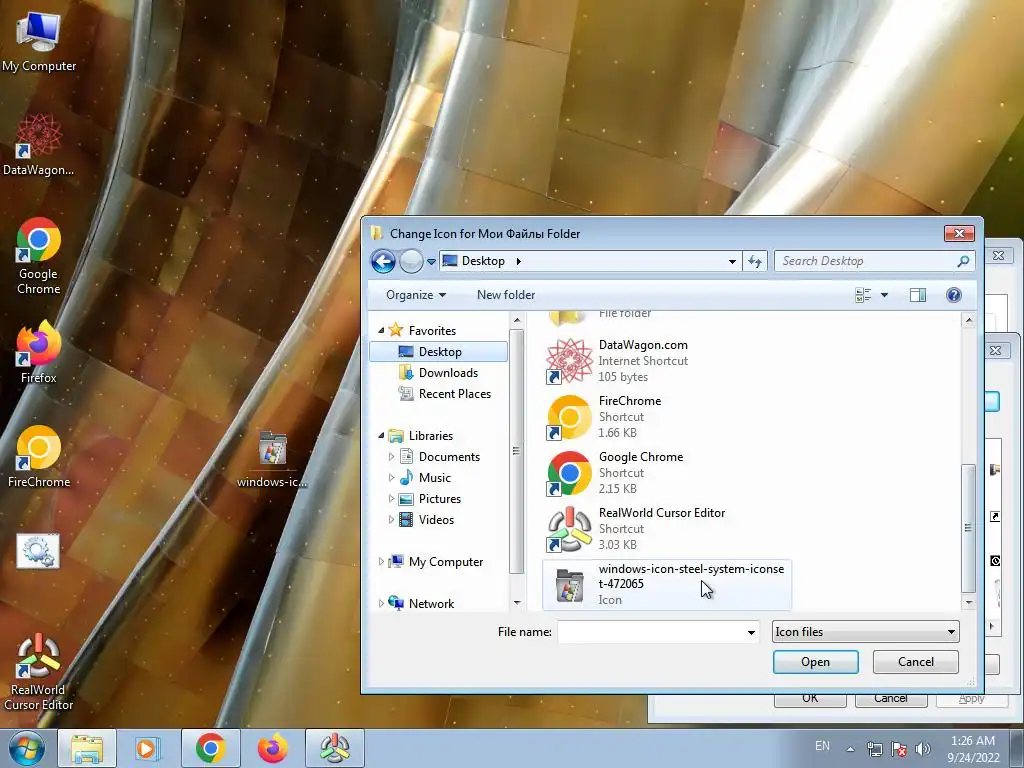Click the refresh address button
This screenshot has width=1024, height=768.
755,261
